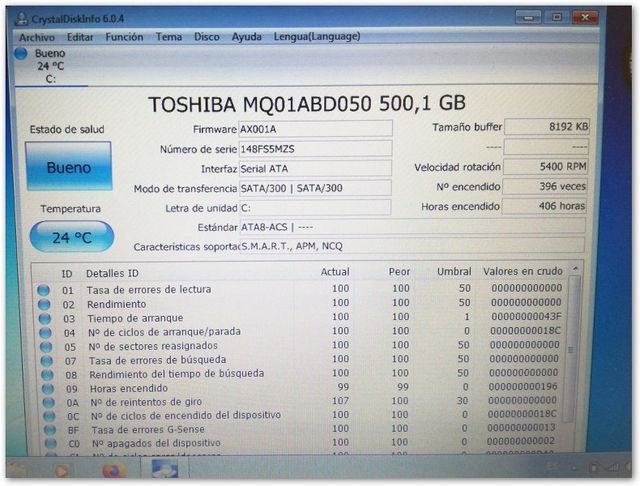Click the status icon for reintentos de giro

49,402
